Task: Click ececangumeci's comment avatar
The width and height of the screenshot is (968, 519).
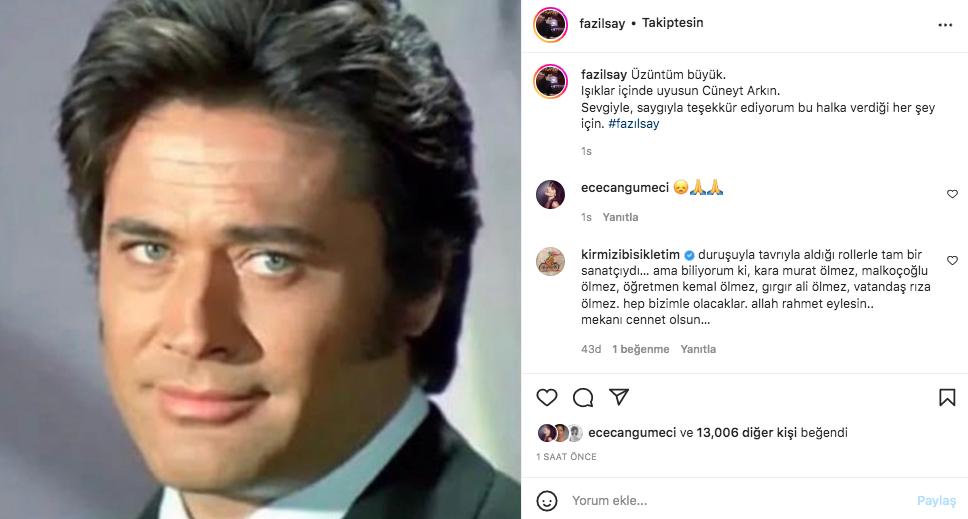Action: [551, 194]
